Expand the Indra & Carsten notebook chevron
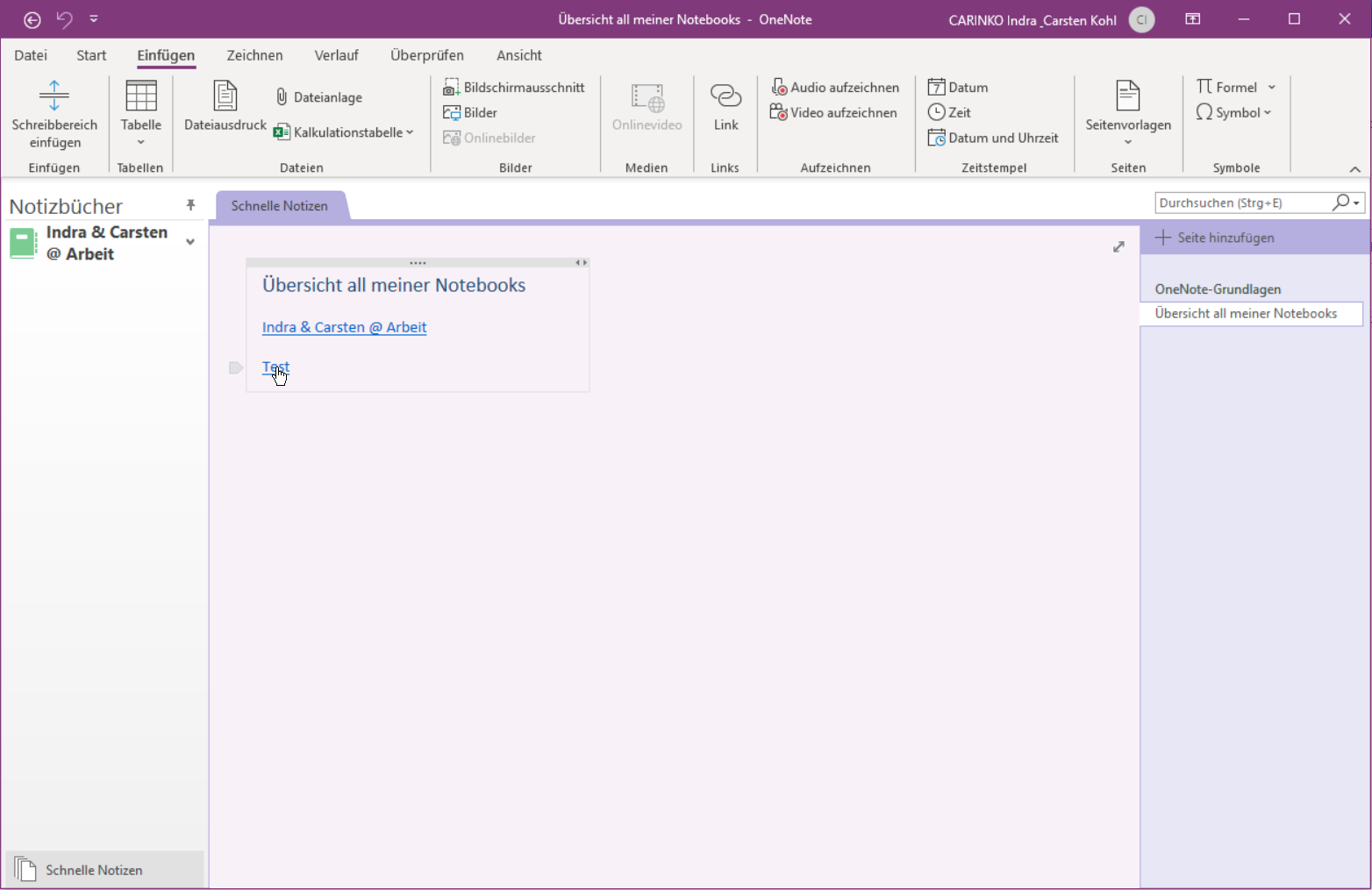The width and height of the screenshot is (1372, 890). 190,242
